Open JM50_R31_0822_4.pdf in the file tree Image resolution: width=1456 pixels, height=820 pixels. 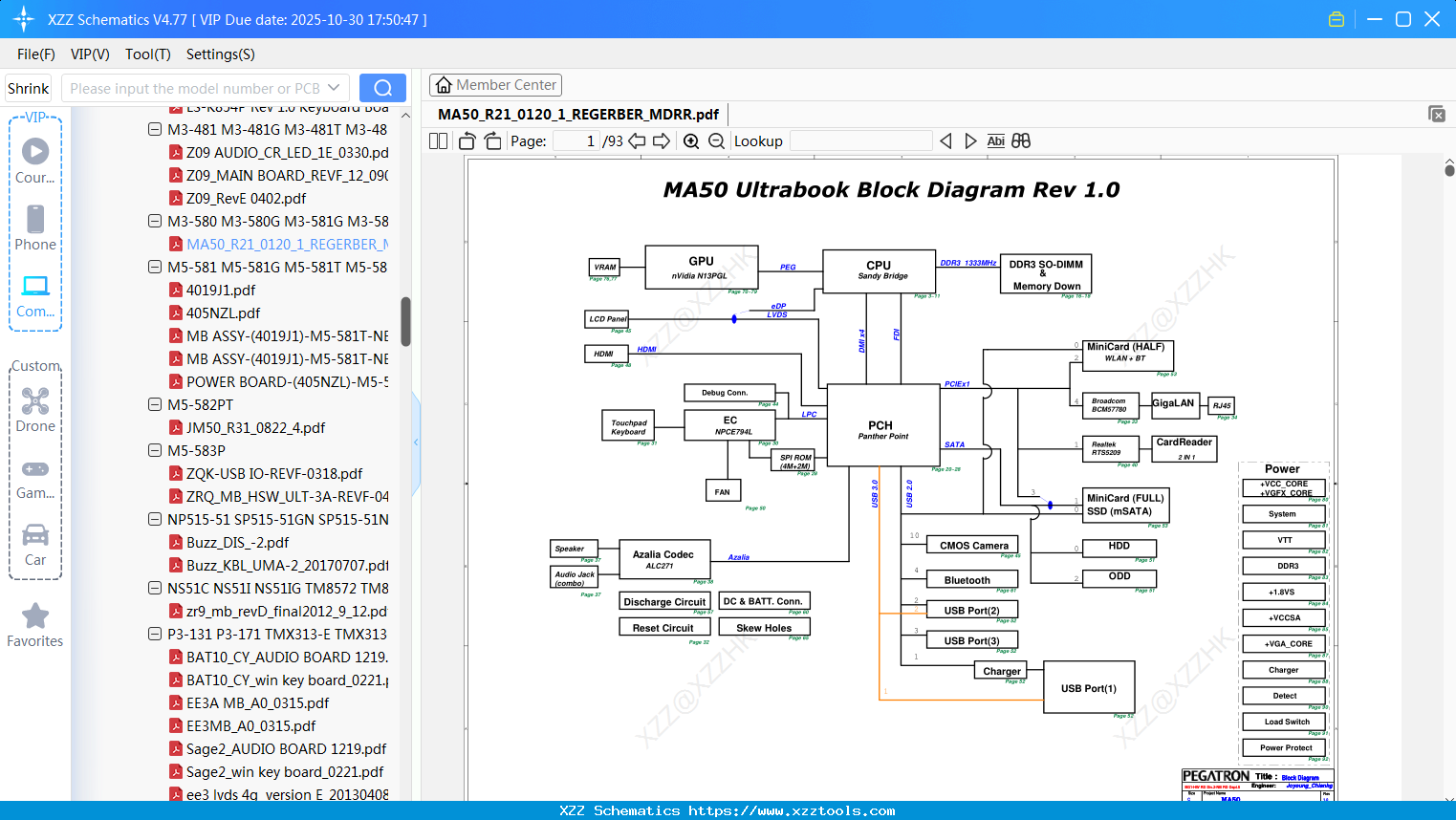click(255, 428)
